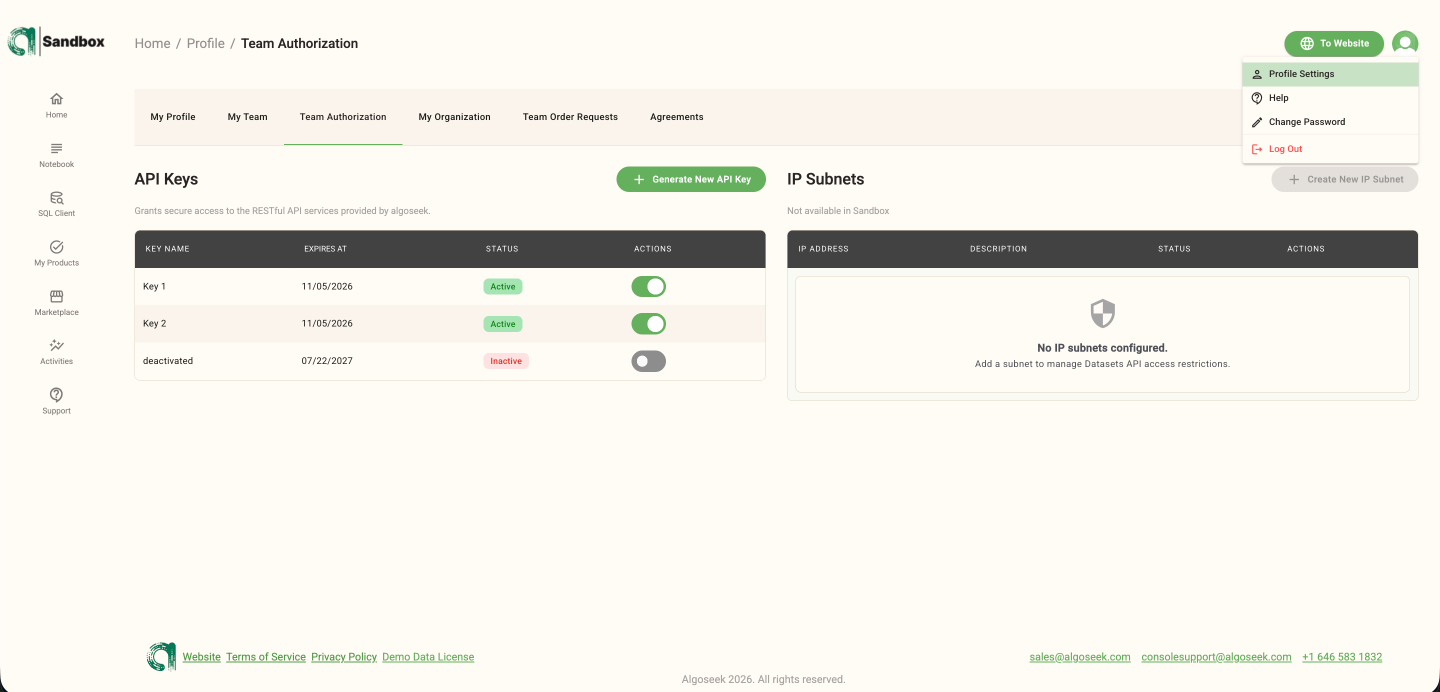Toggle off the Key 2 API key

tap(648, 324)
